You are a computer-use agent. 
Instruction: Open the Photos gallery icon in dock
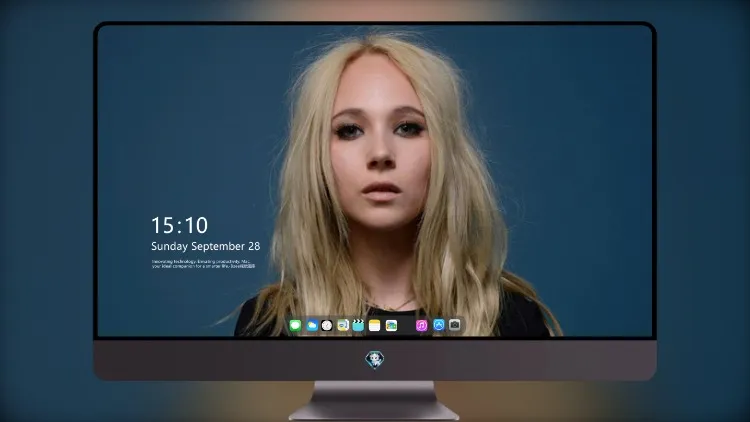point(391,325)
